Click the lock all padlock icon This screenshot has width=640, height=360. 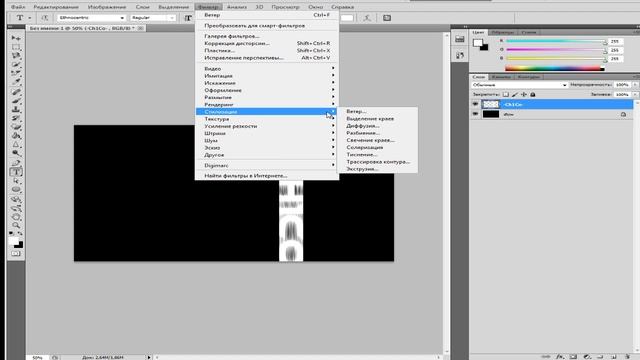pos(533,94)
